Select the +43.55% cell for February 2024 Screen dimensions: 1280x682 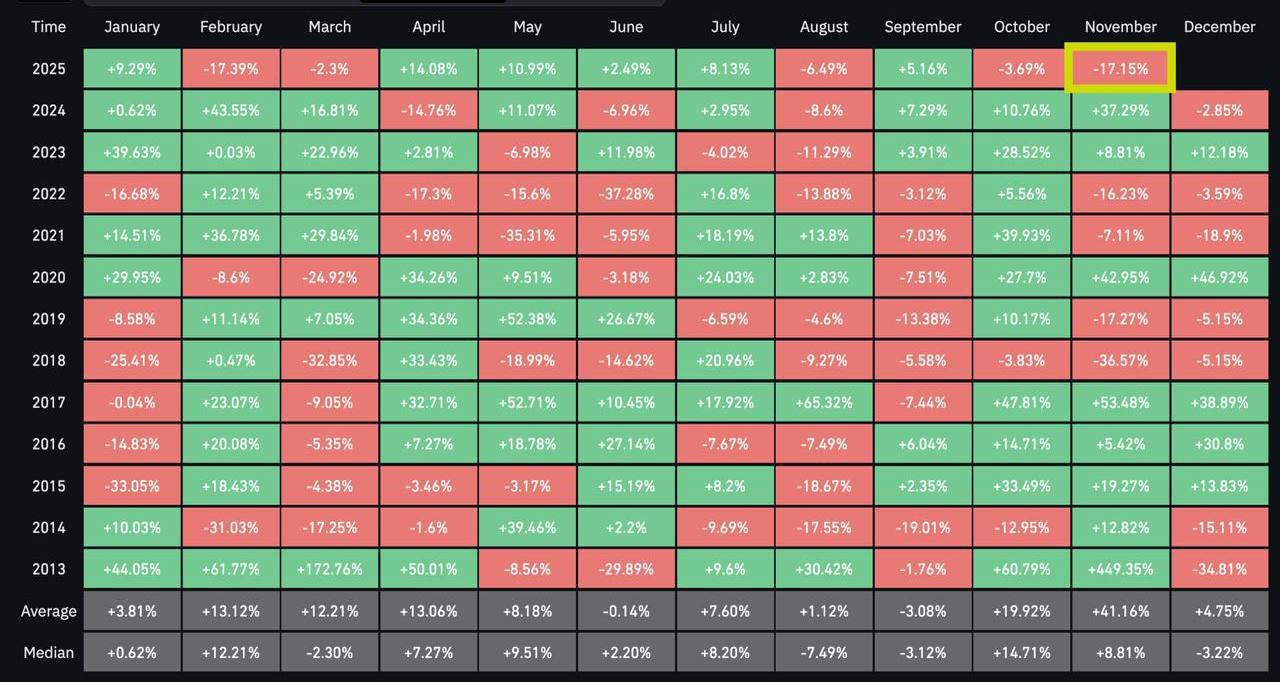[x=230, y=111]
